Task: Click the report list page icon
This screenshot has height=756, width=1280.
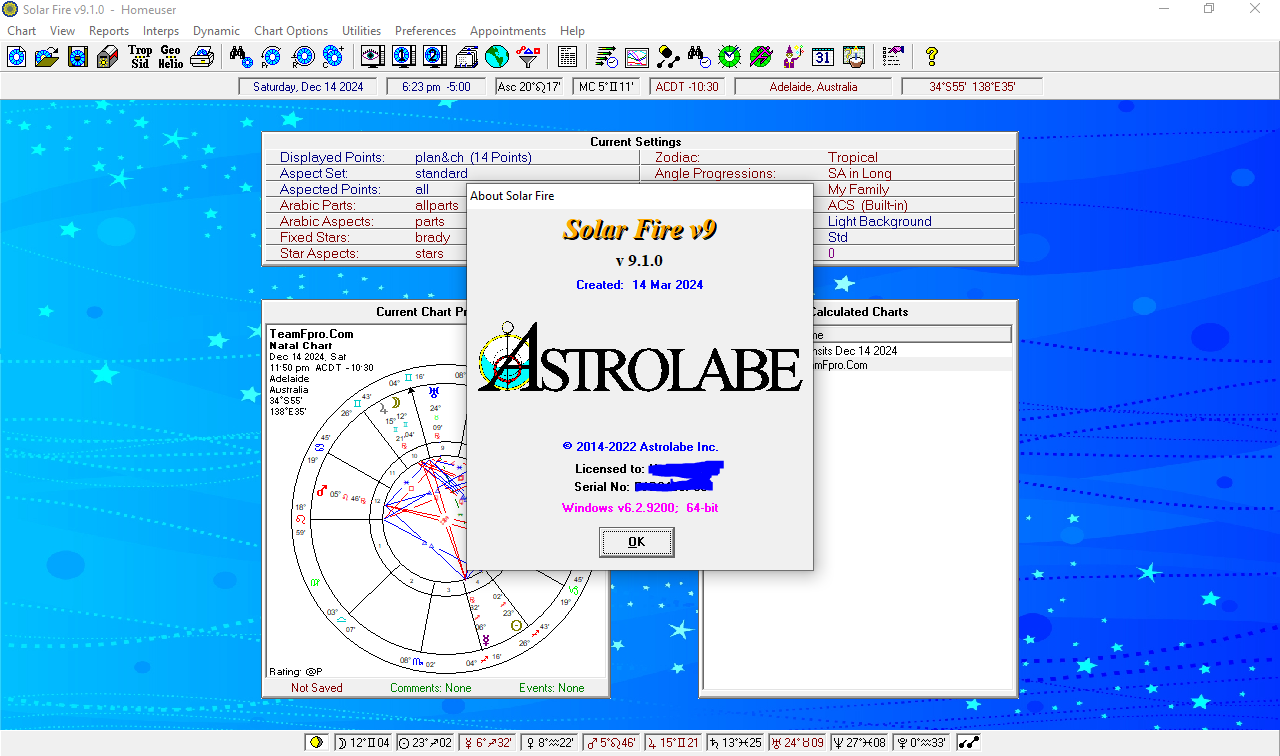Action: click(567, 56)
